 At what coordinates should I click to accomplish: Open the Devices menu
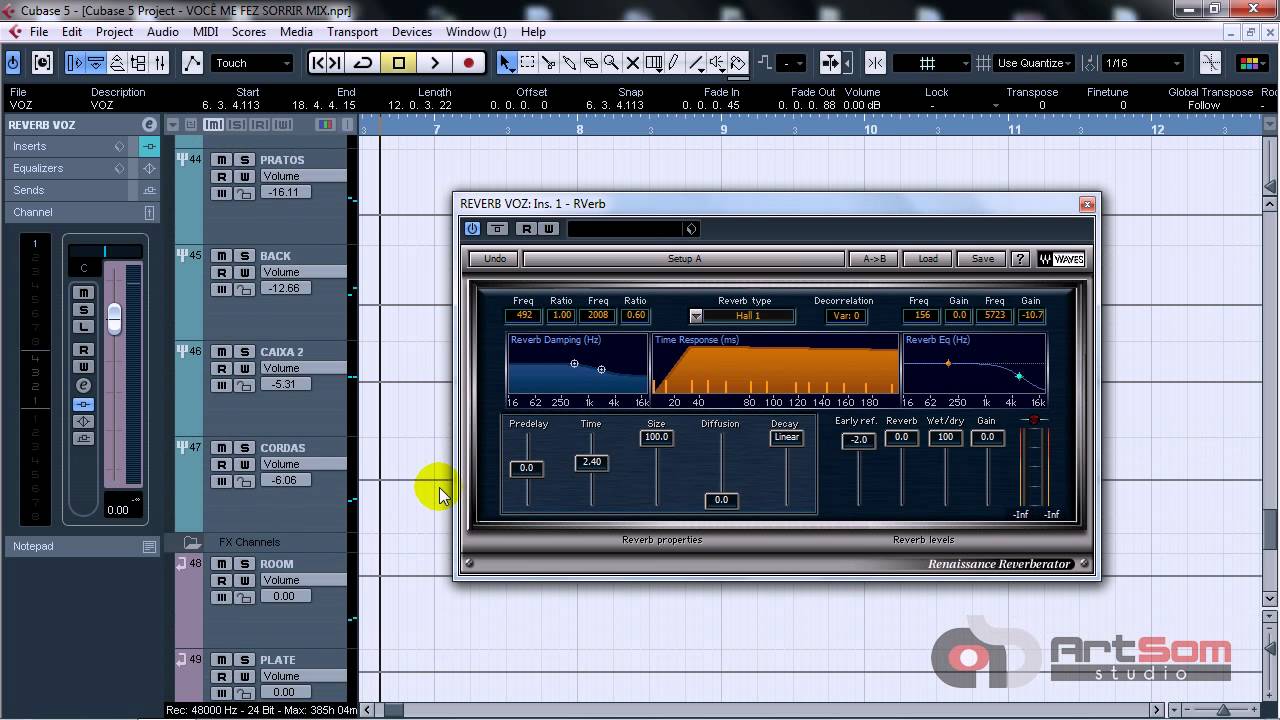(x=412, y=32)
